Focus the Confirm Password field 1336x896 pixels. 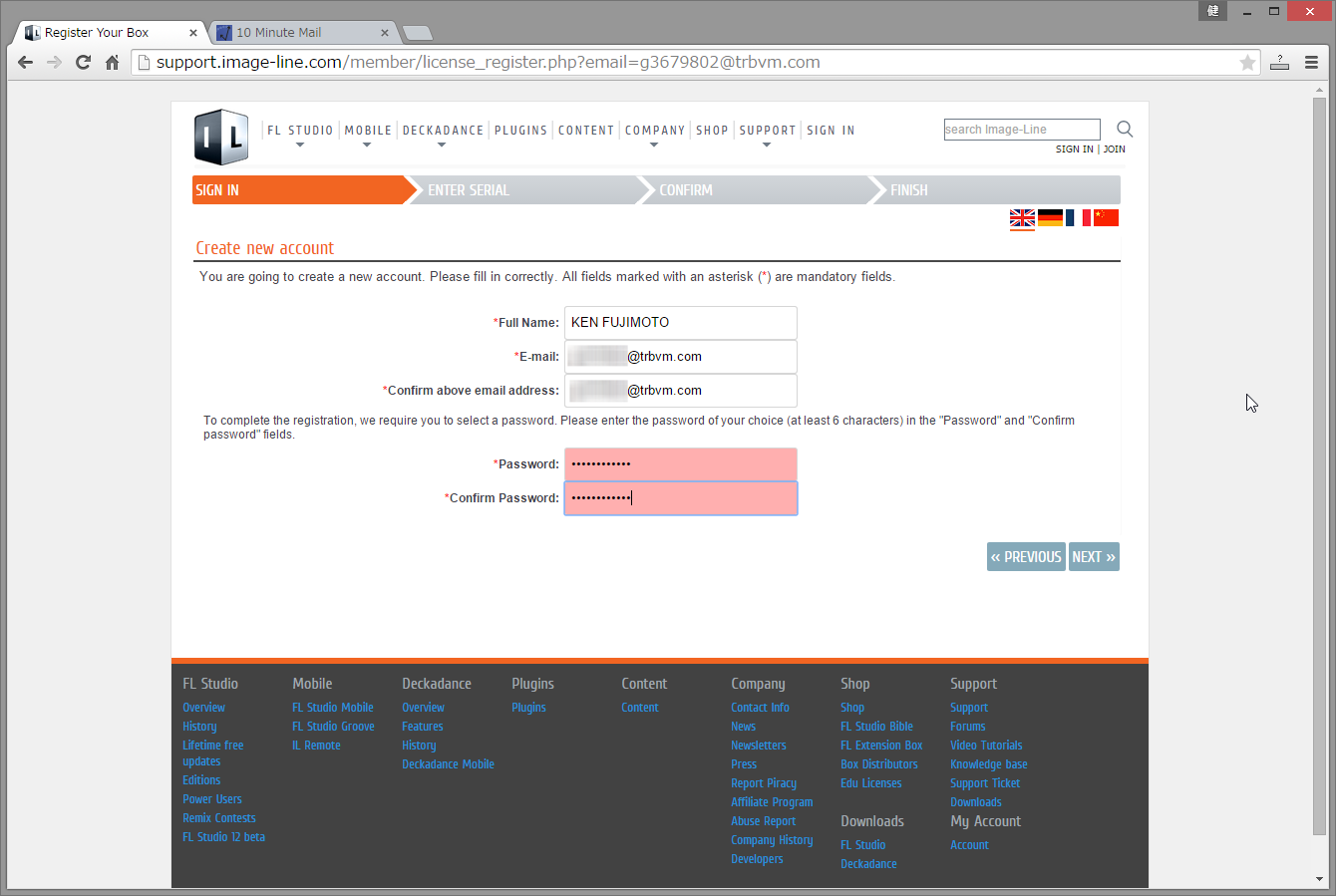pyautogui.click(x=681, y=498)
